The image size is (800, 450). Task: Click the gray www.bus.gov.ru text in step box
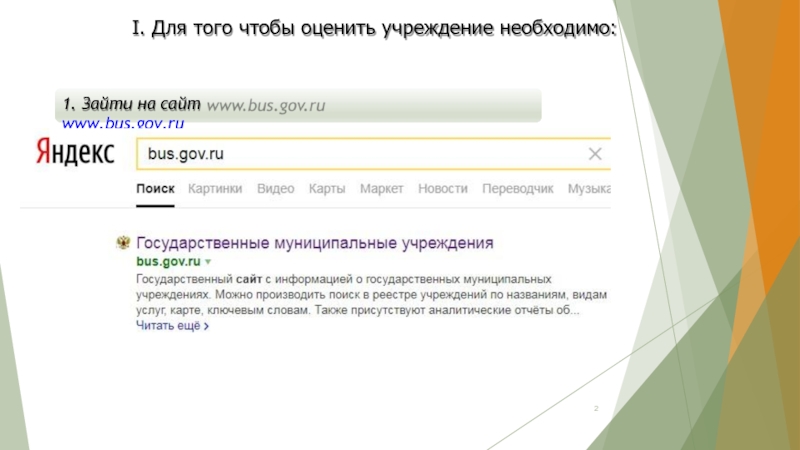click(266, 105)
